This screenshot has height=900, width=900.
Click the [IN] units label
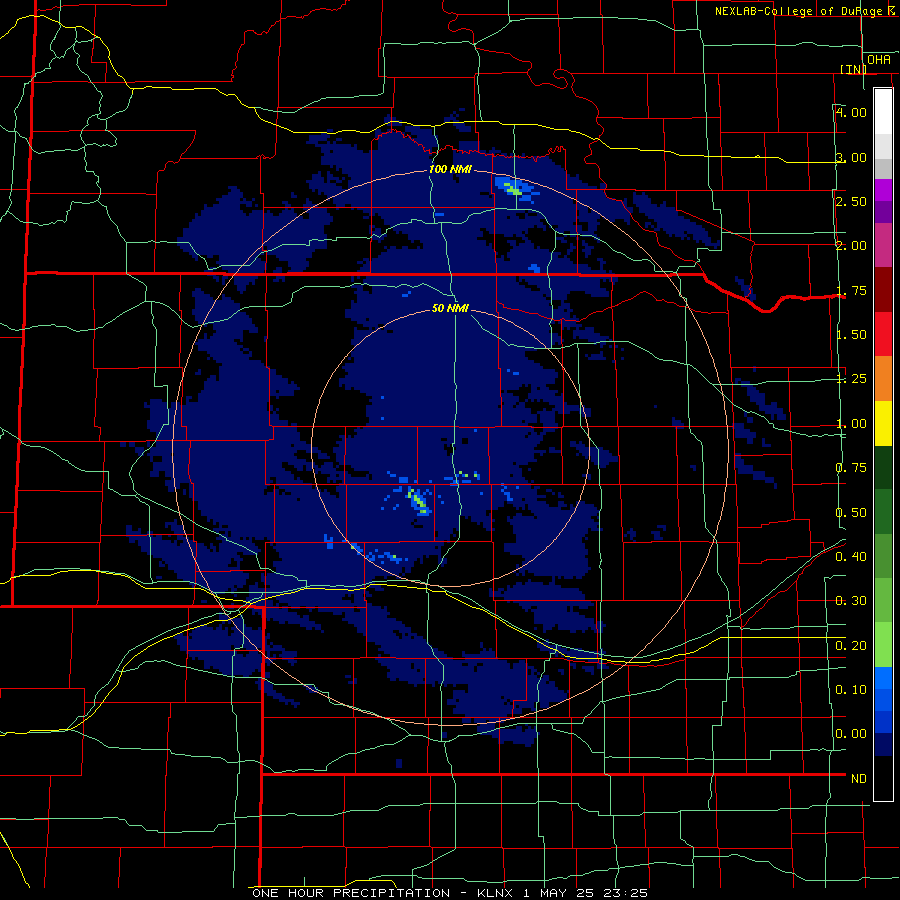[x=853, y=69]
